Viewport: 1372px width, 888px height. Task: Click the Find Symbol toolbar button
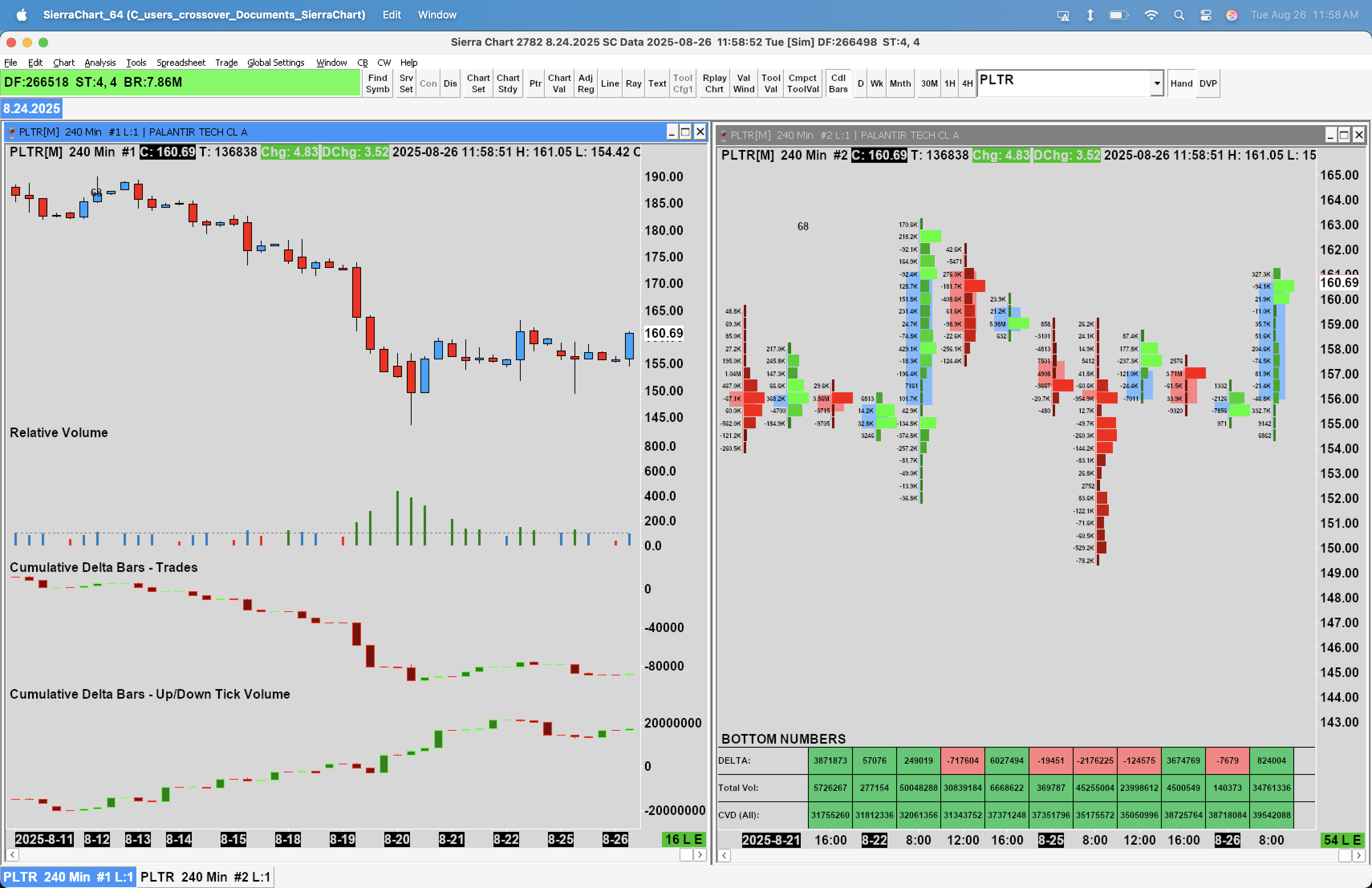[377, 83]
